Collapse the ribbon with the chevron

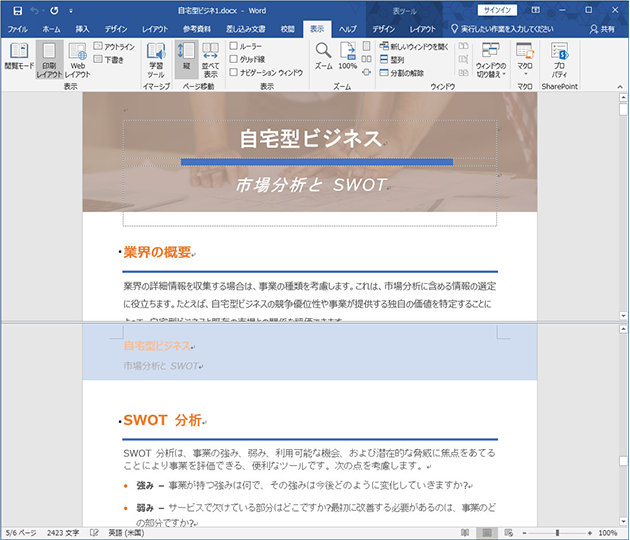[x=620, y=86]
